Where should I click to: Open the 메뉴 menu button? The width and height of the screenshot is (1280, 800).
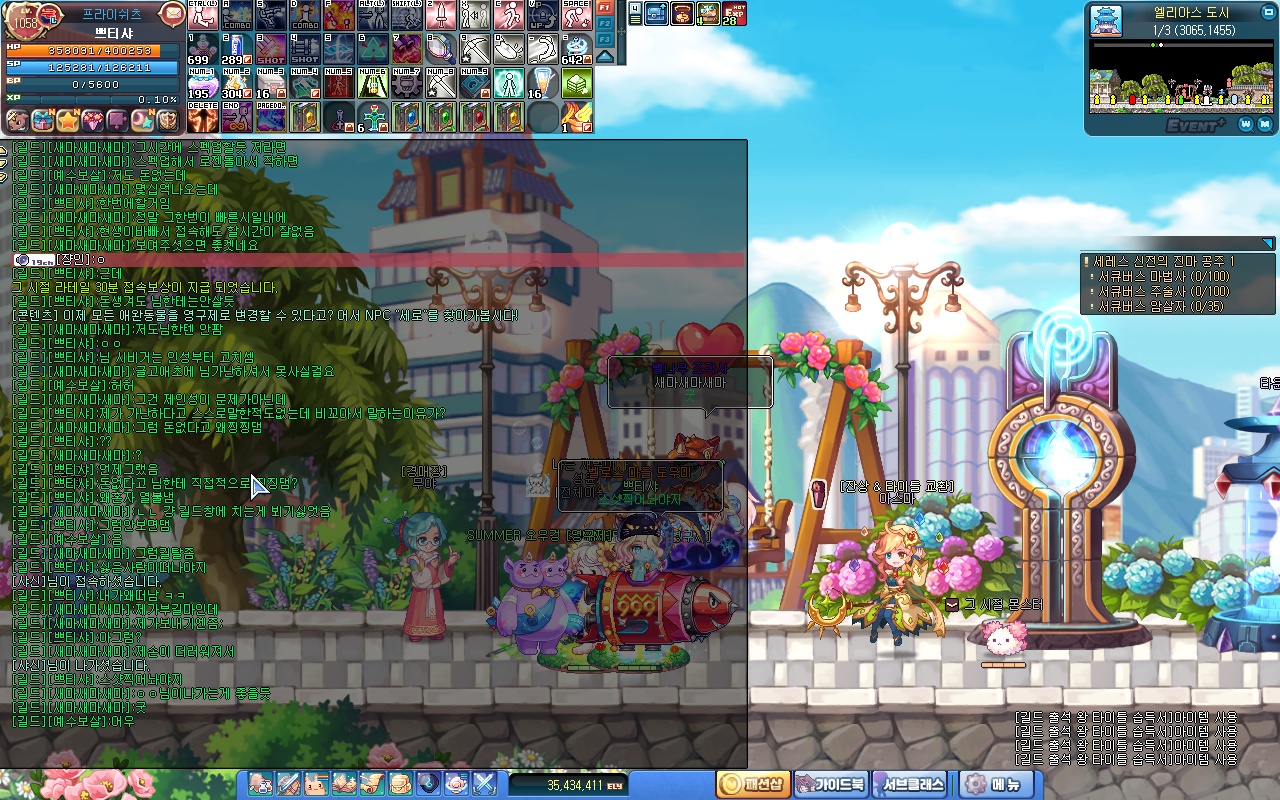coord(995,784)
